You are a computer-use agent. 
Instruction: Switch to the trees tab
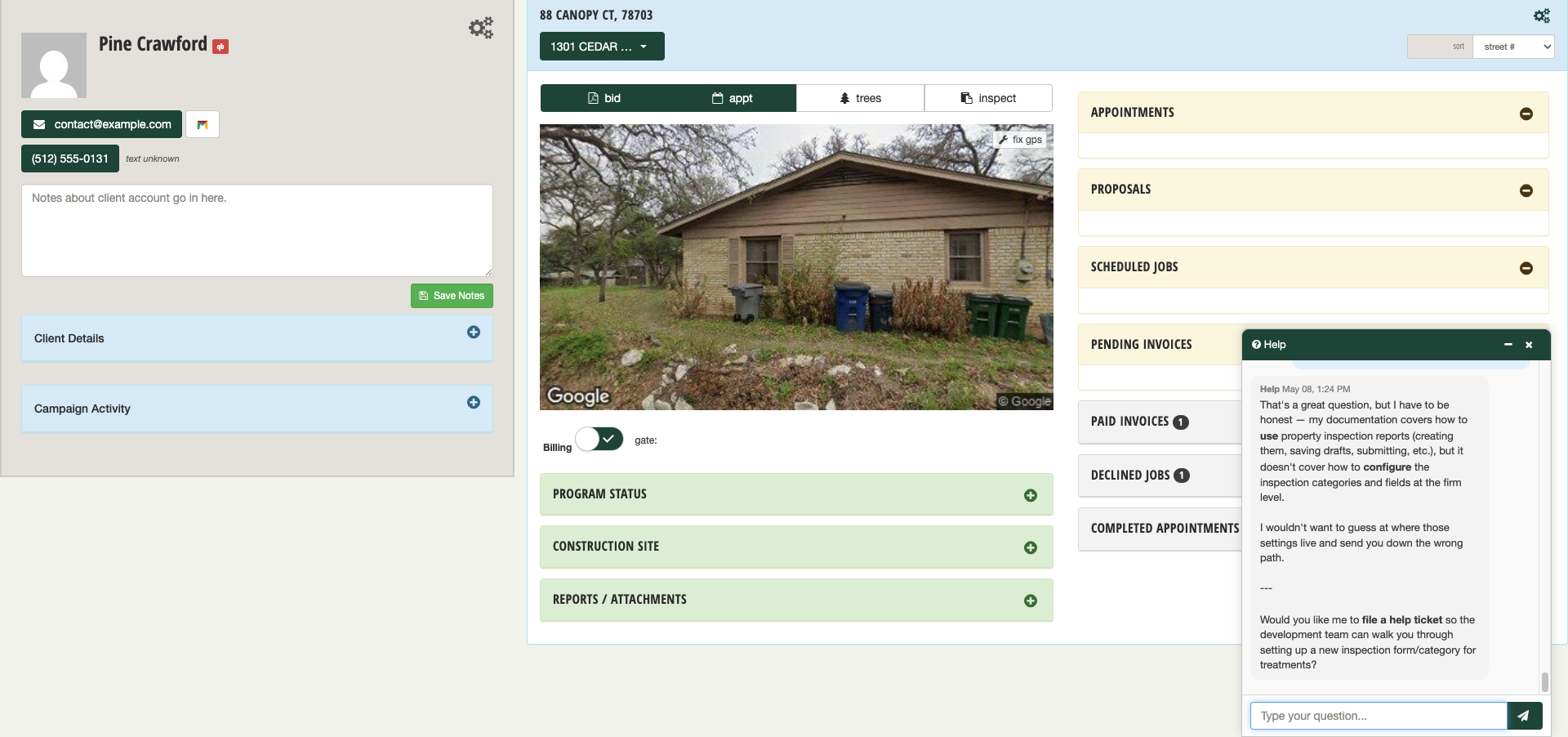tap(860, 98)
